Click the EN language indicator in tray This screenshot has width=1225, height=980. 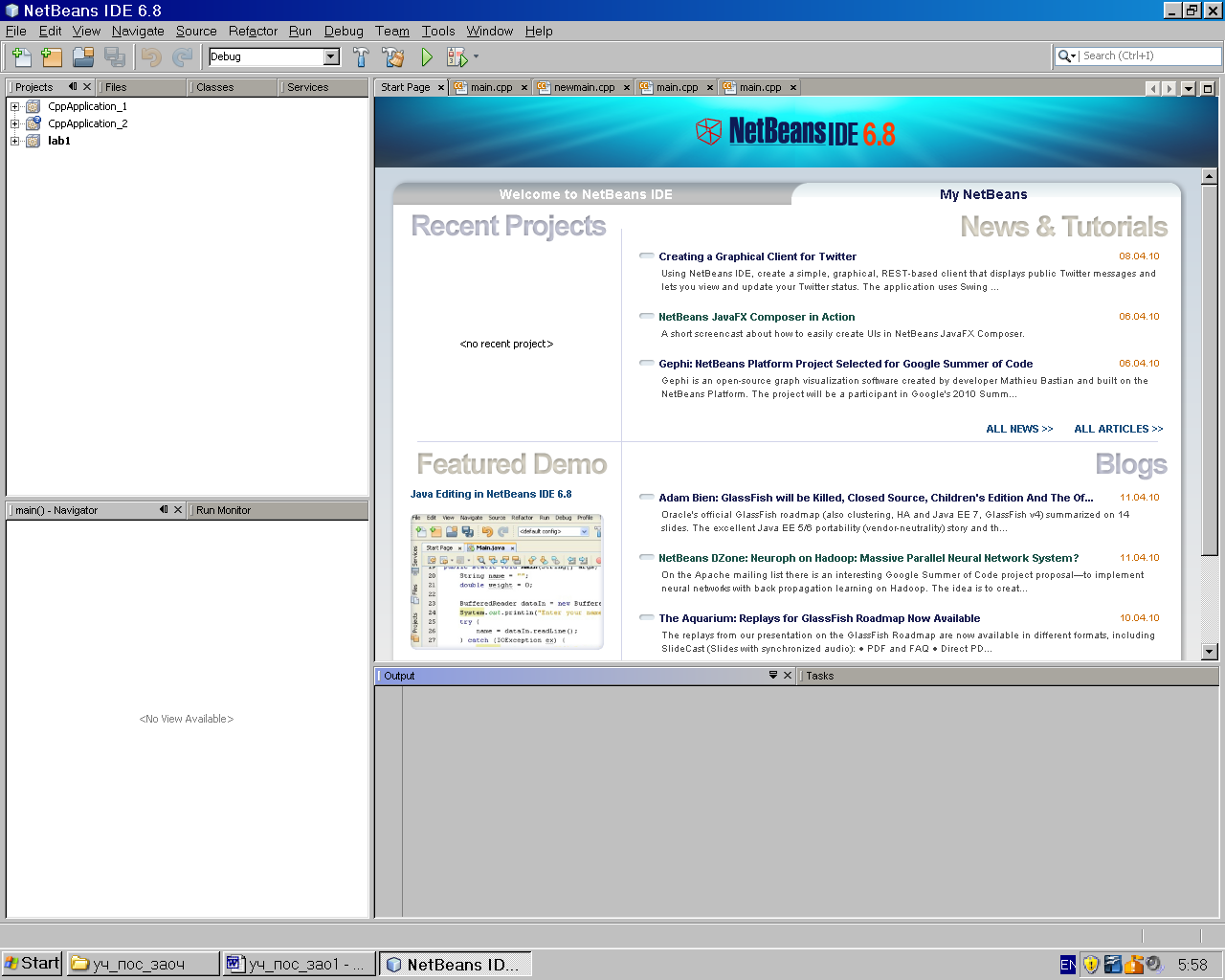1068,965
